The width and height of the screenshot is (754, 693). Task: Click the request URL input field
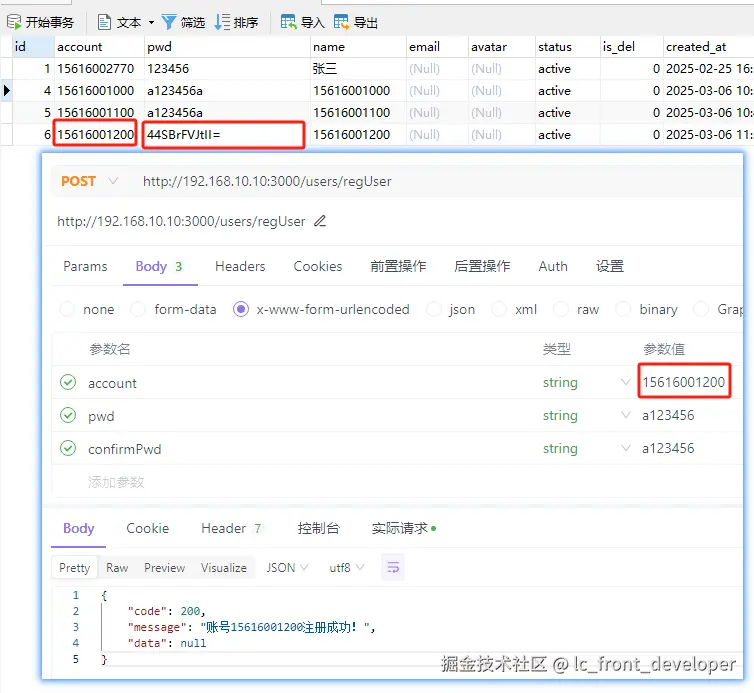pyautogui.click(x=433, y=181)
